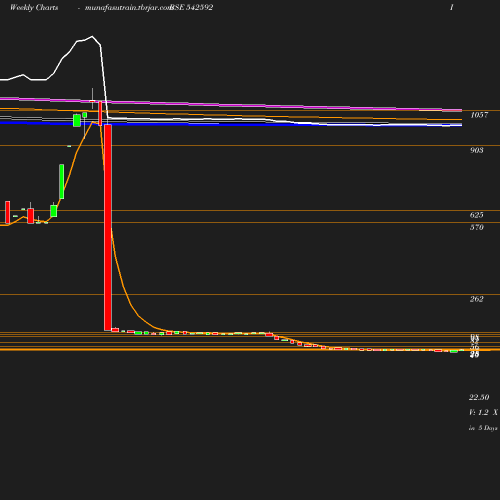The image size is (500, 500).
Task: Click the 625 price level label
Action: 477,215
